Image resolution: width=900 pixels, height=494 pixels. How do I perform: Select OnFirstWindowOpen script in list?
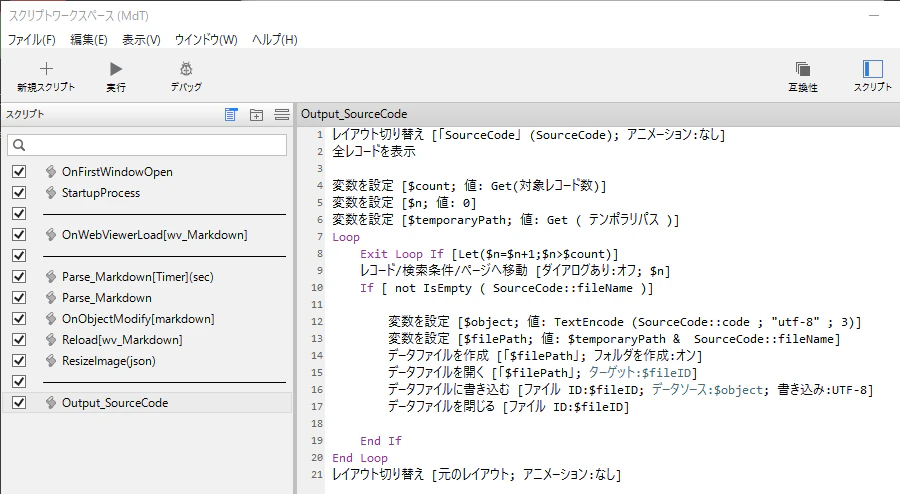click(117, 172)
